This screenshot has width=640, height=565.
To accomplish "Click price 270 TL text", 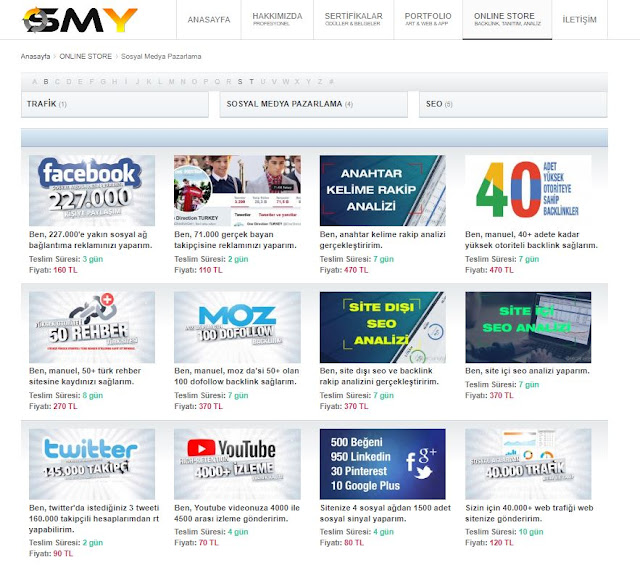I will pyautogui.click(x=65, y=406).
